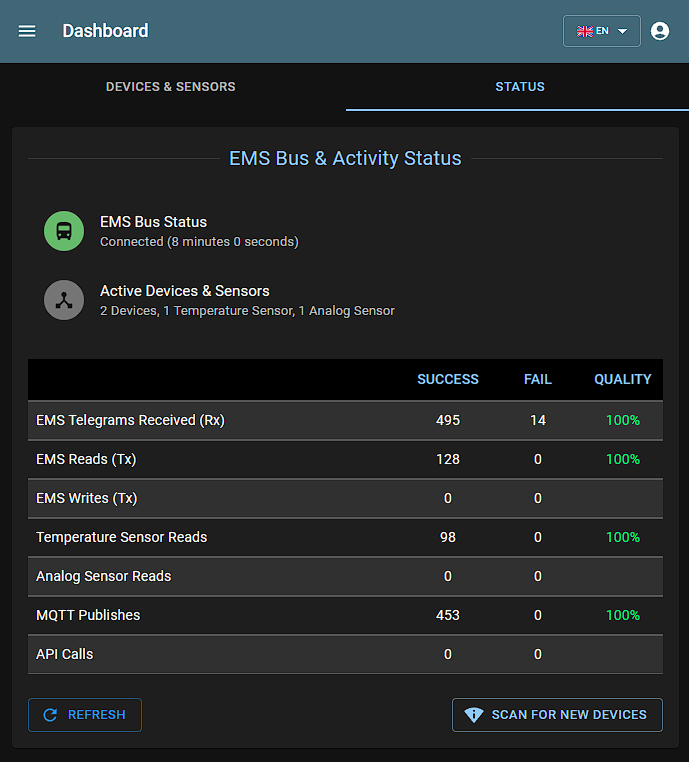The image size is (689, 762).
Task: Click the API Calls row
Action: pyautogui.click(x=345, y=654)
